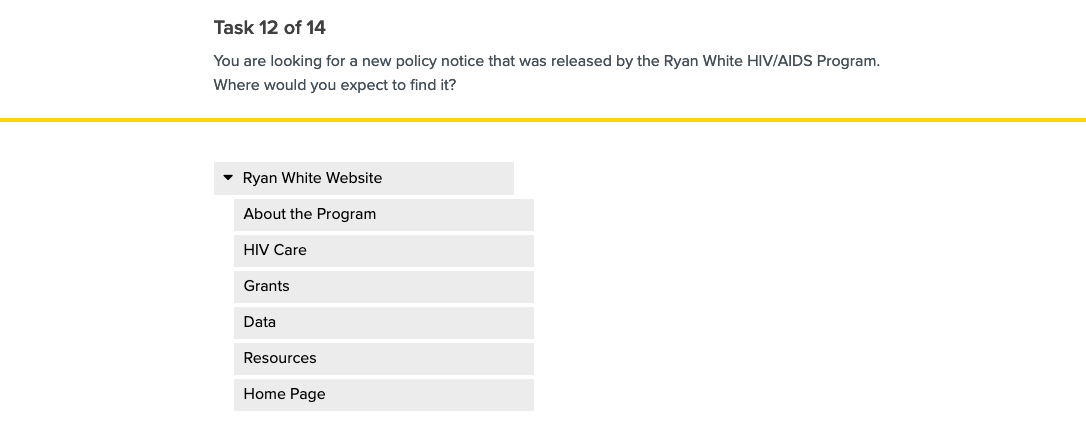1086x445 pixels.
Task: Click the Resources row in the tree
Action: (383, 358)
